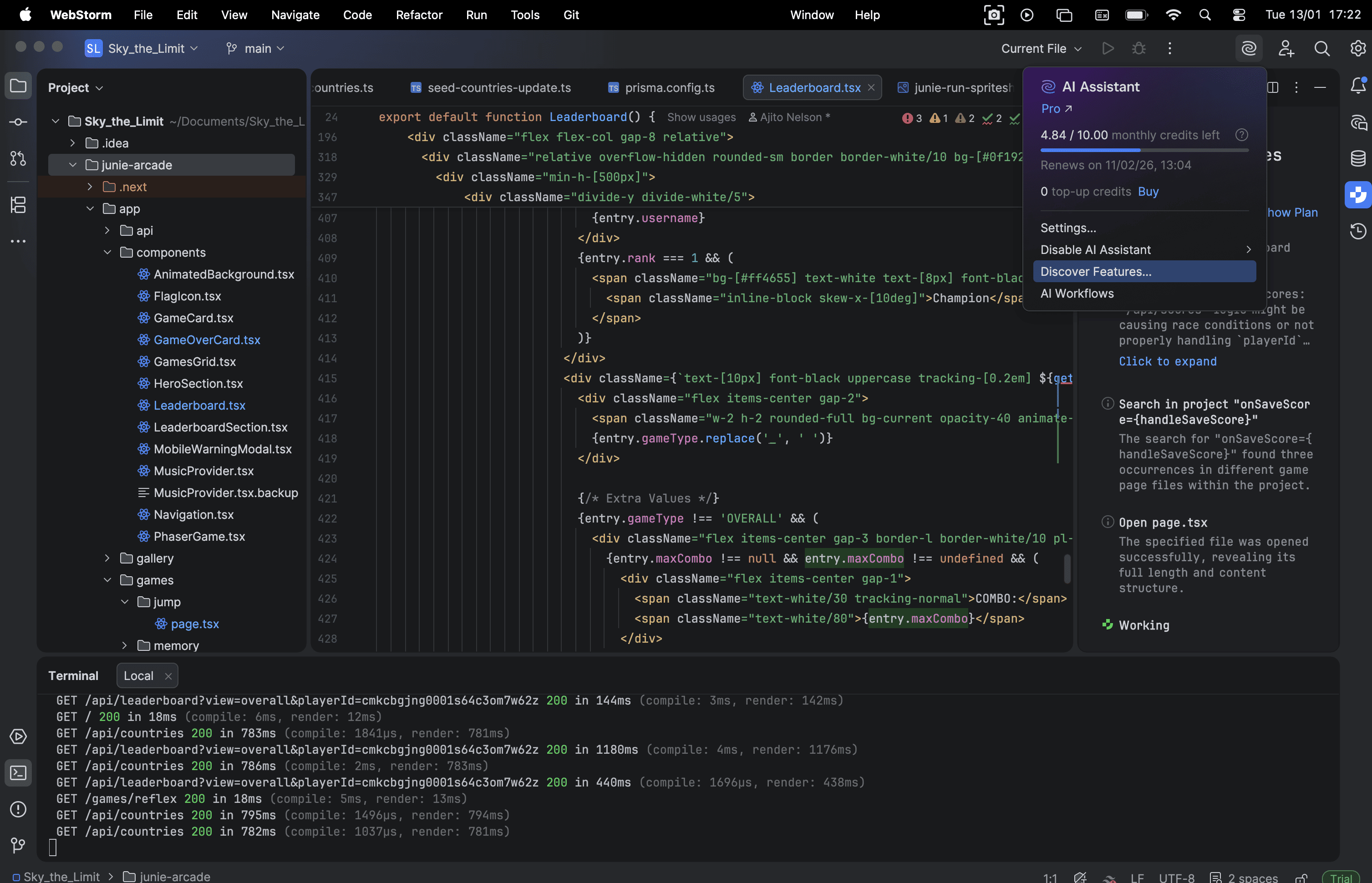This screenshot has height=883, width=1372.
Task: Click the Debug bug icon in toolbar
Action: pyautogui.click(x=1138, y=49)
